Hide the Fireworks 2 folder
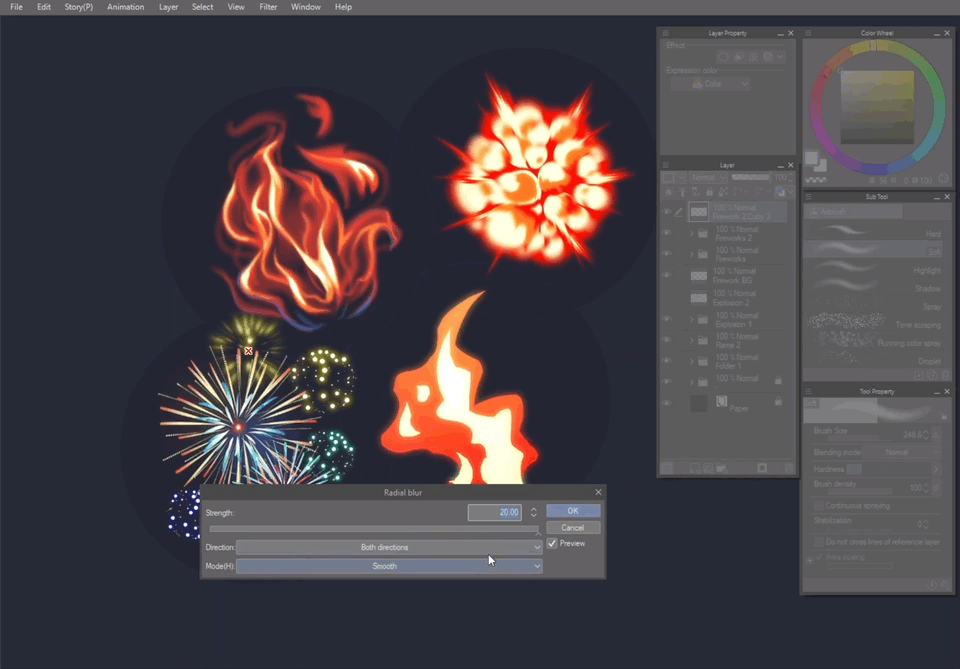The height and width of the screenshot is (669, 960). [667, 233]
